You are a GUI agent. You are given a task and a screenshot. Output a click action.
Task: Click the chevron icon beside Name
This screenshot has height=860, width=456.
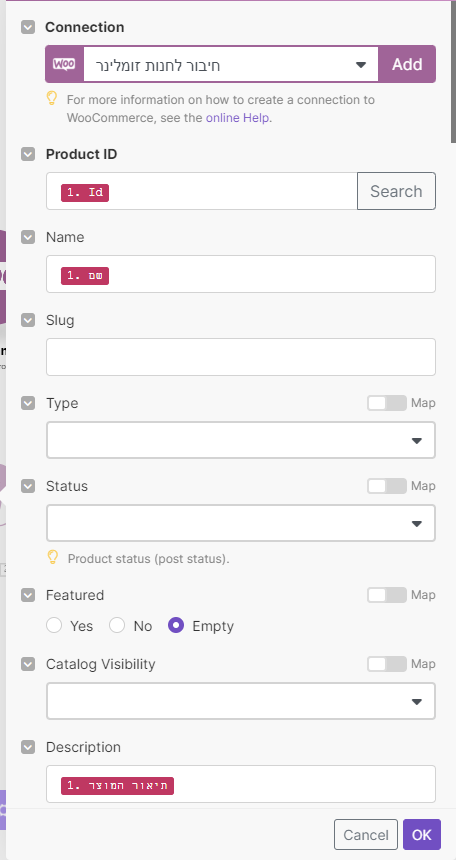pyautogui.click(x=28, y=237)
